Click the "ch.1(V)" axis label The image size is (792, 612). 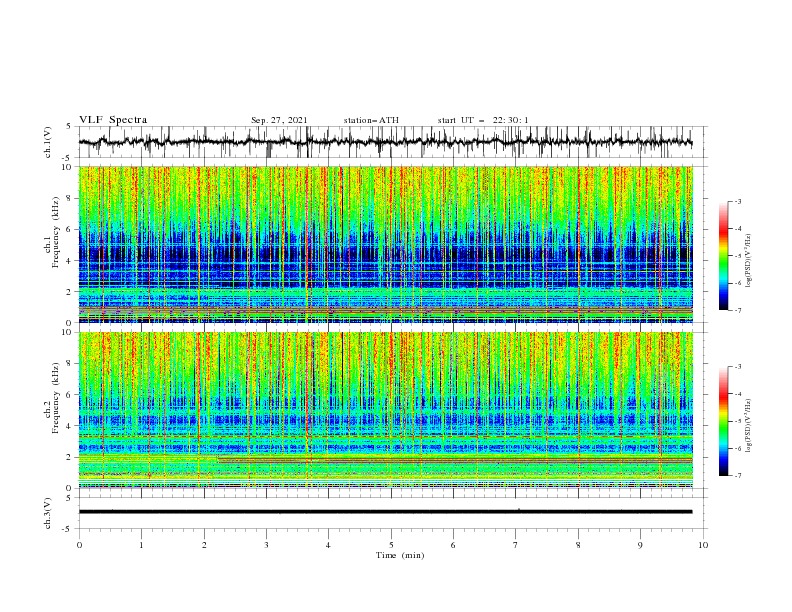[48, 142]
